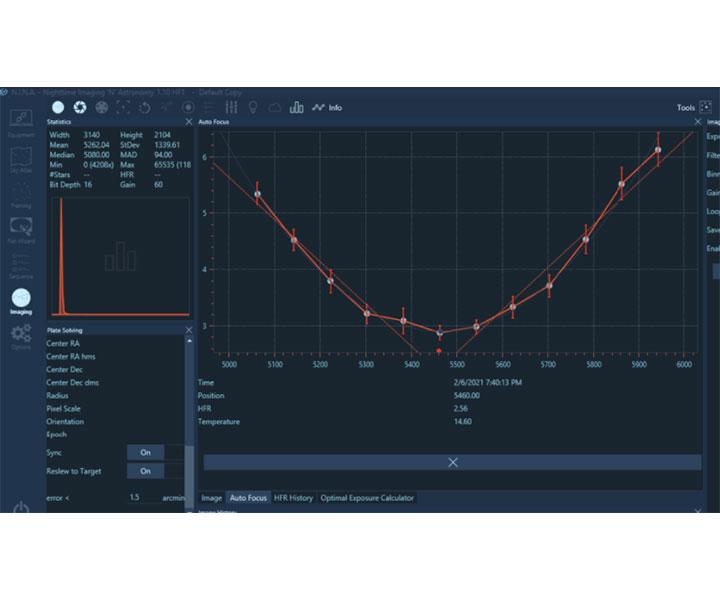Open the Optimal Exposure Calculator tab

tap(366, 498)
